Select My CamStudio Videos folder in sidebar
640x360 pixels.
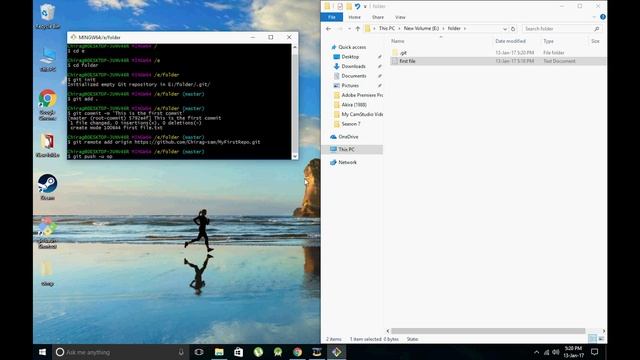click(358, 114)
